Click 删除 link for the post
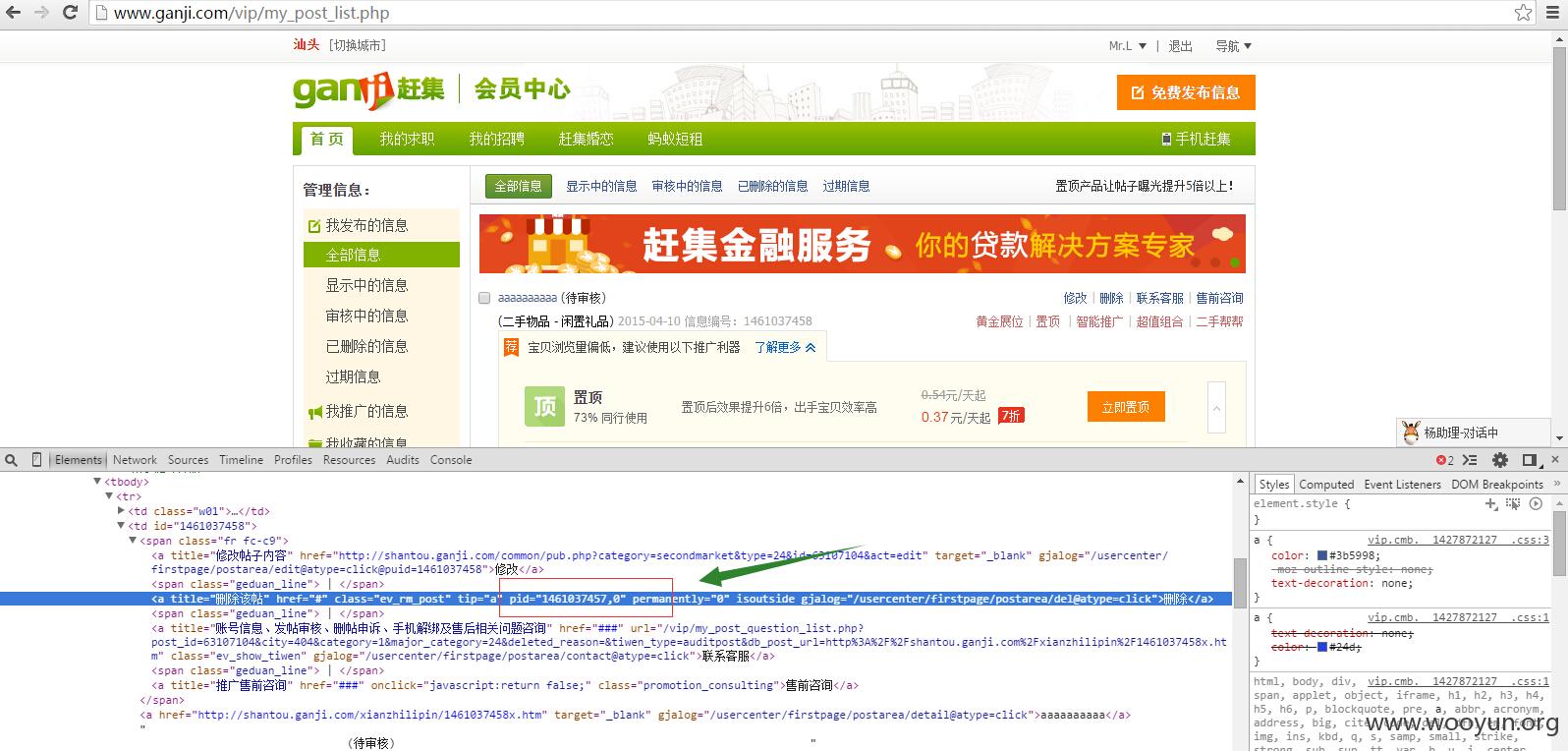Image resolution: width=1568 pixels, height=751 pixels. point(1111,298)
